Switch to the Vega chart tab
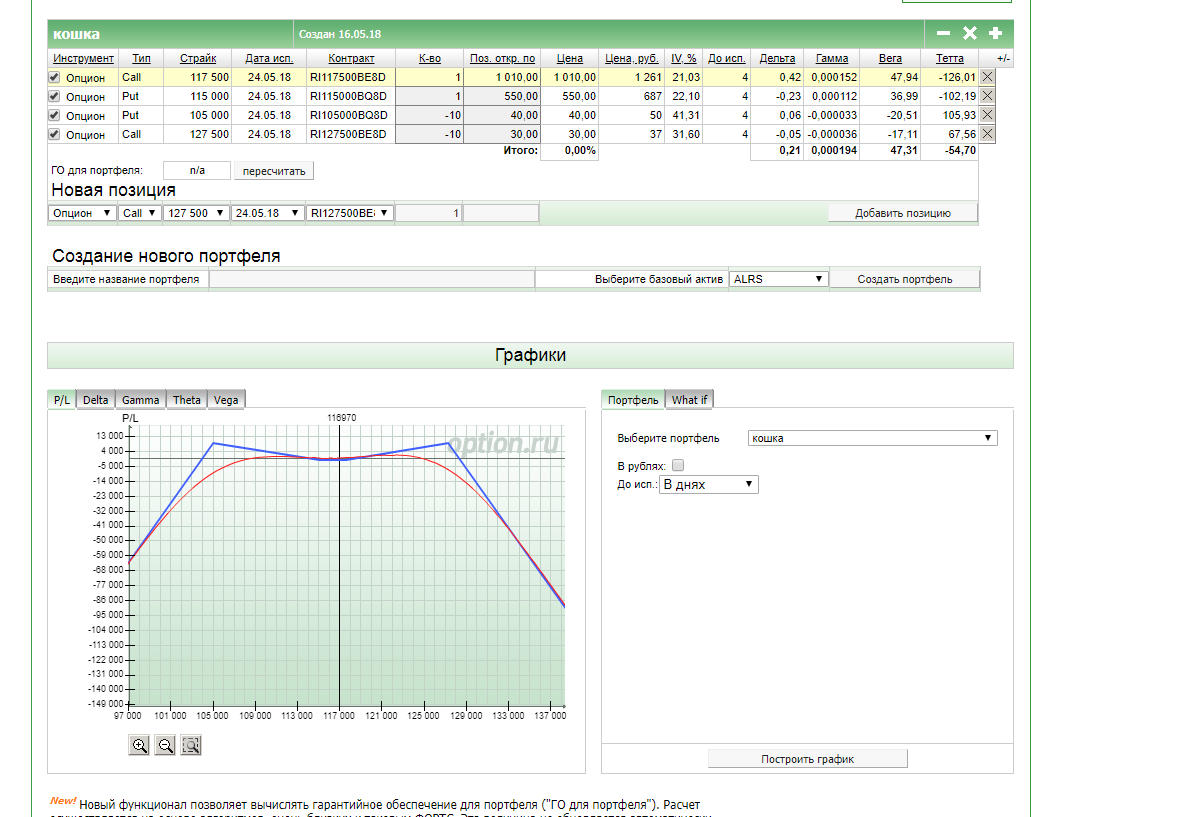The width and height of the screenshot is (1180, 817). pyautogui.click(x=226, y=399)
